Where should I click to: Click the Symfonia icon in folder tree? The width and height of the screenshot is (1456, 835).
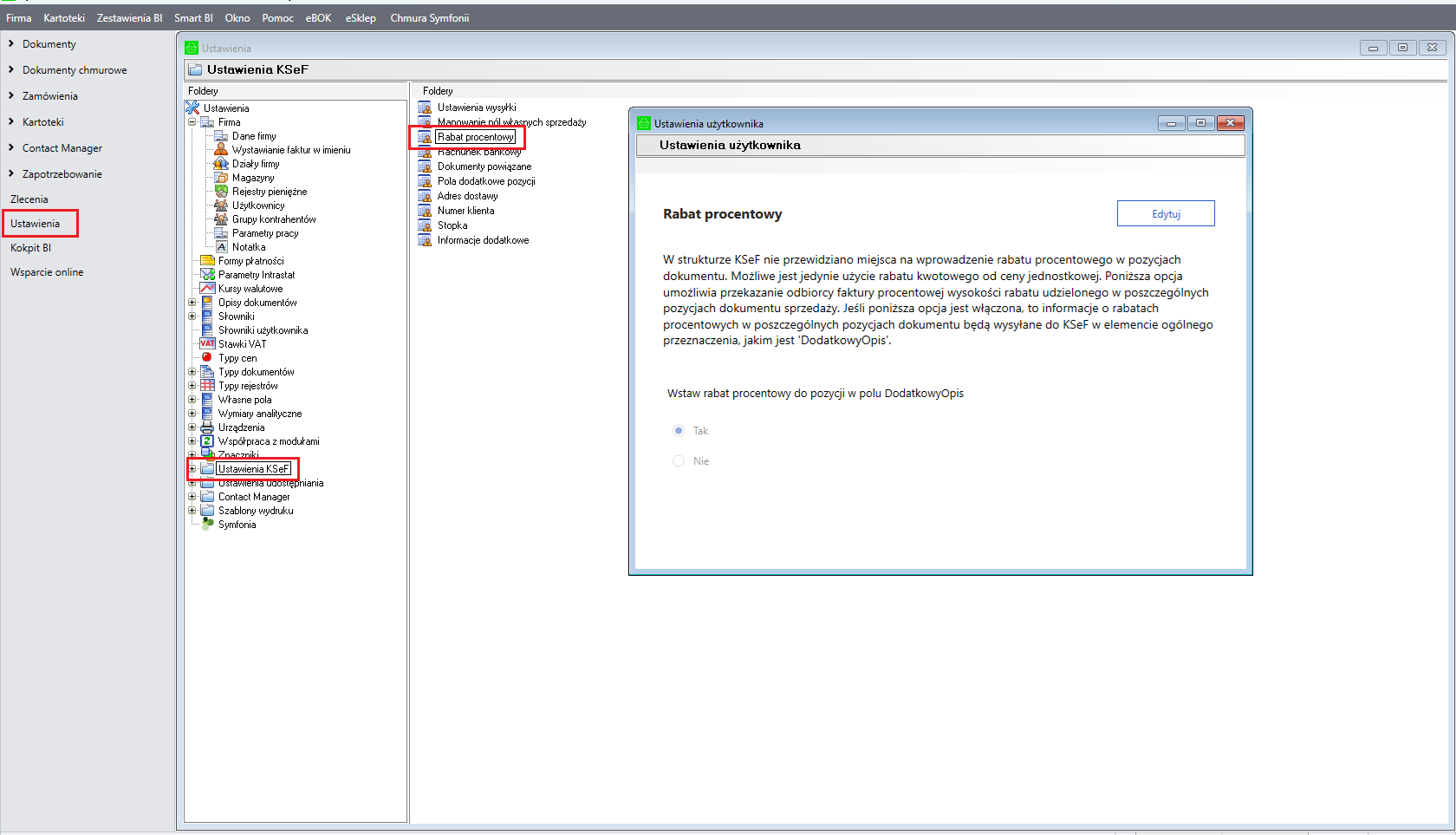pos(207,524)
